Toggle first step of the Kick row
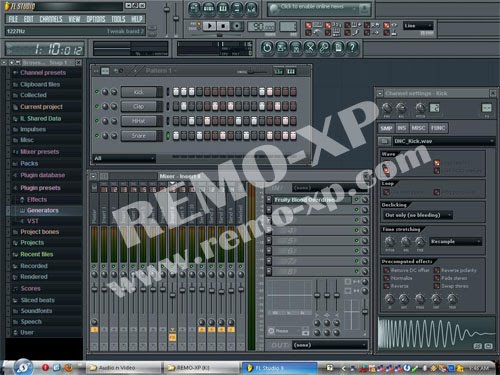The height and width of the screenshot is (375, 500). coord(176,92)
